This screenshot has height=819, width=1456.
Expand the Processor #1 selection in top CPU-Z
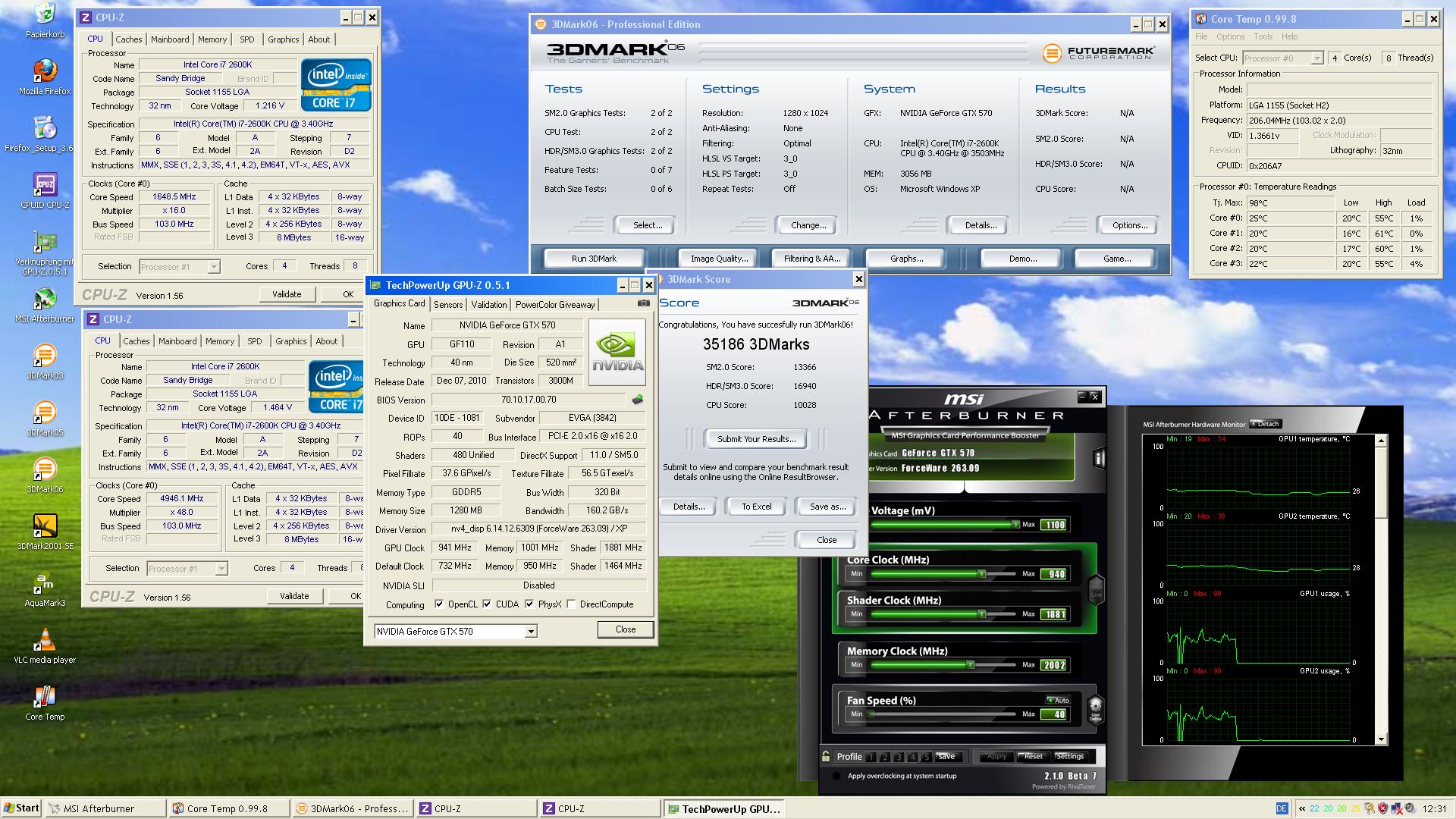[214, 267]
